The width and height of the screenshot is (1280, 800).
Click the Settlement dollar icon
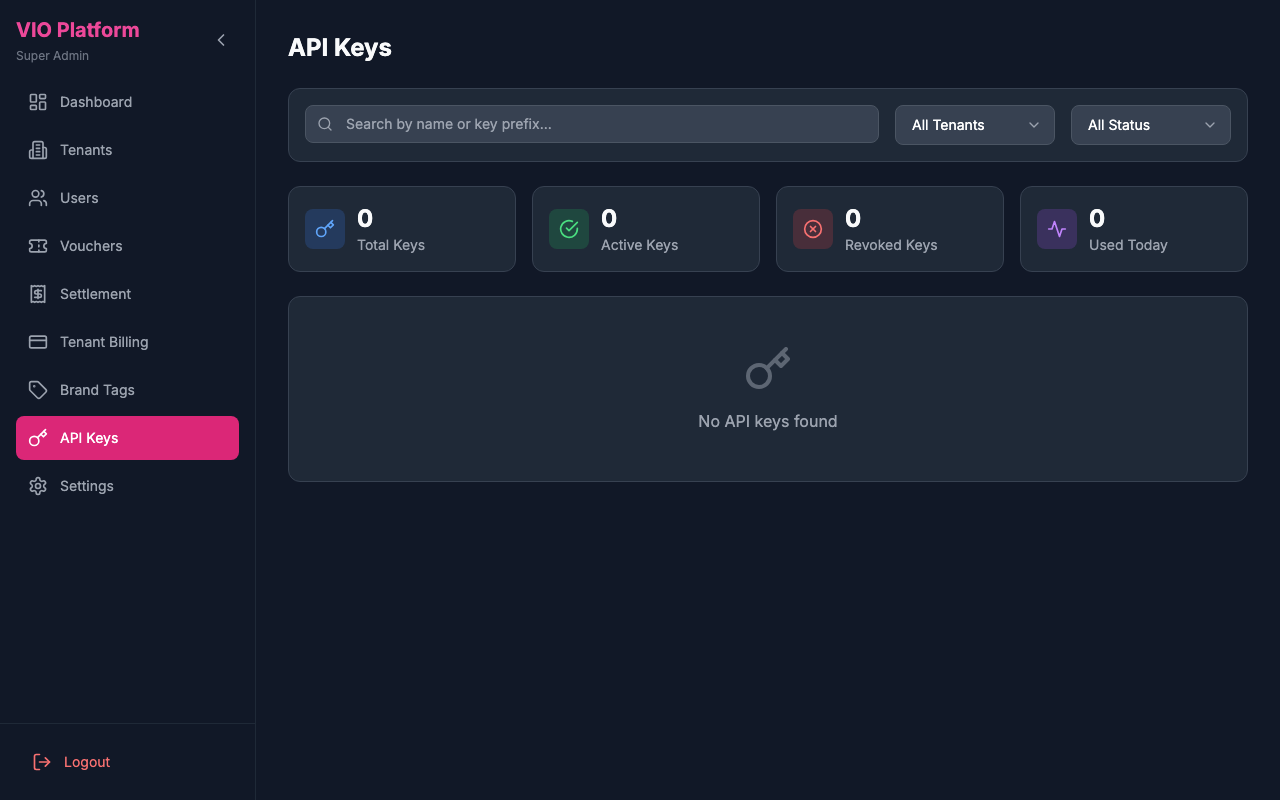tap(37, 293)
